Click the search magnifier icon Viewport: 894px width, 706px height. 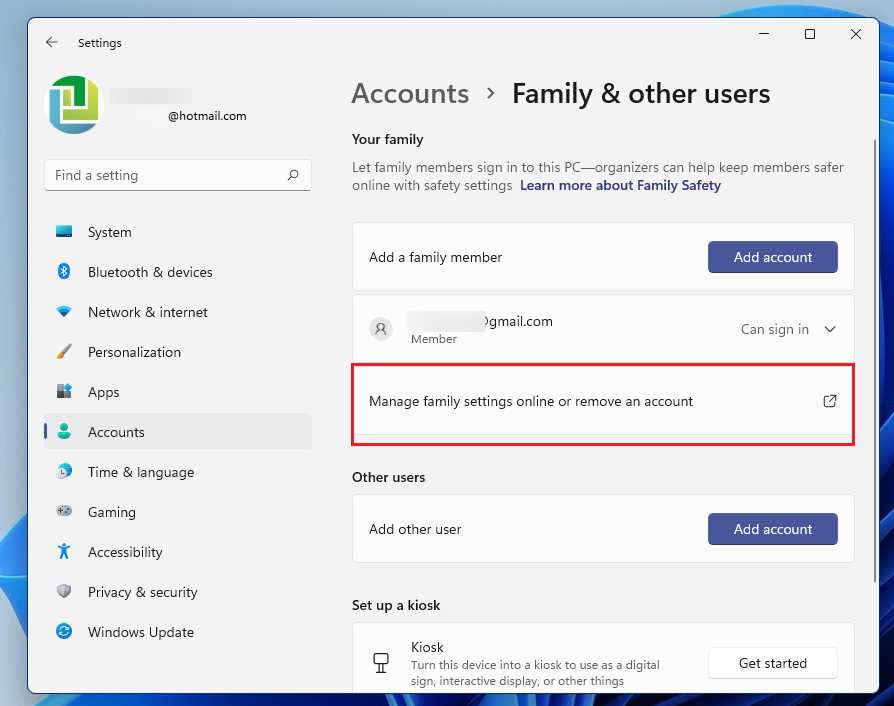point(293,175)
